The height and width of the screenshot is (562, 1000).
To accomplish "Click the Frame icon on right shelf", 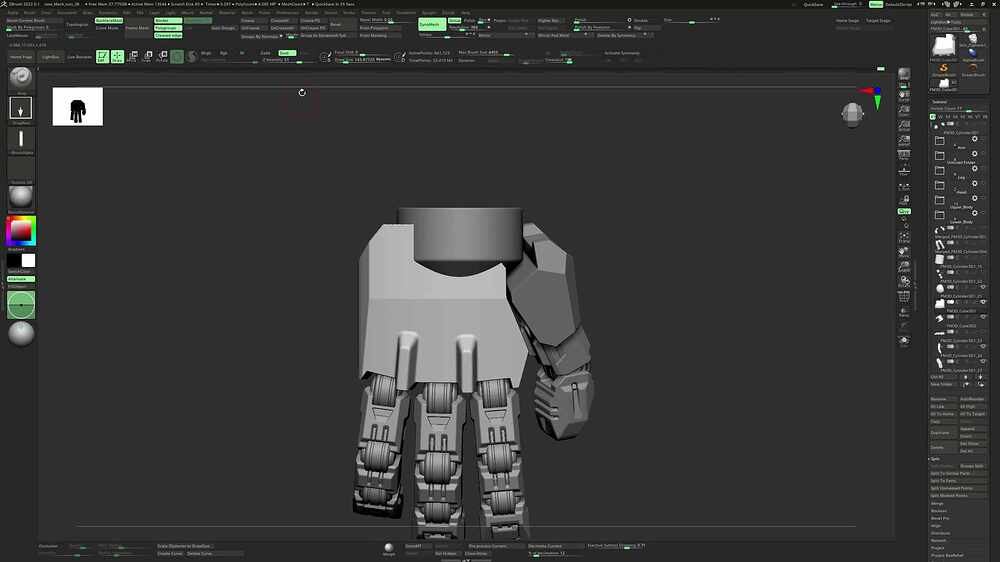I will (904, 237).
